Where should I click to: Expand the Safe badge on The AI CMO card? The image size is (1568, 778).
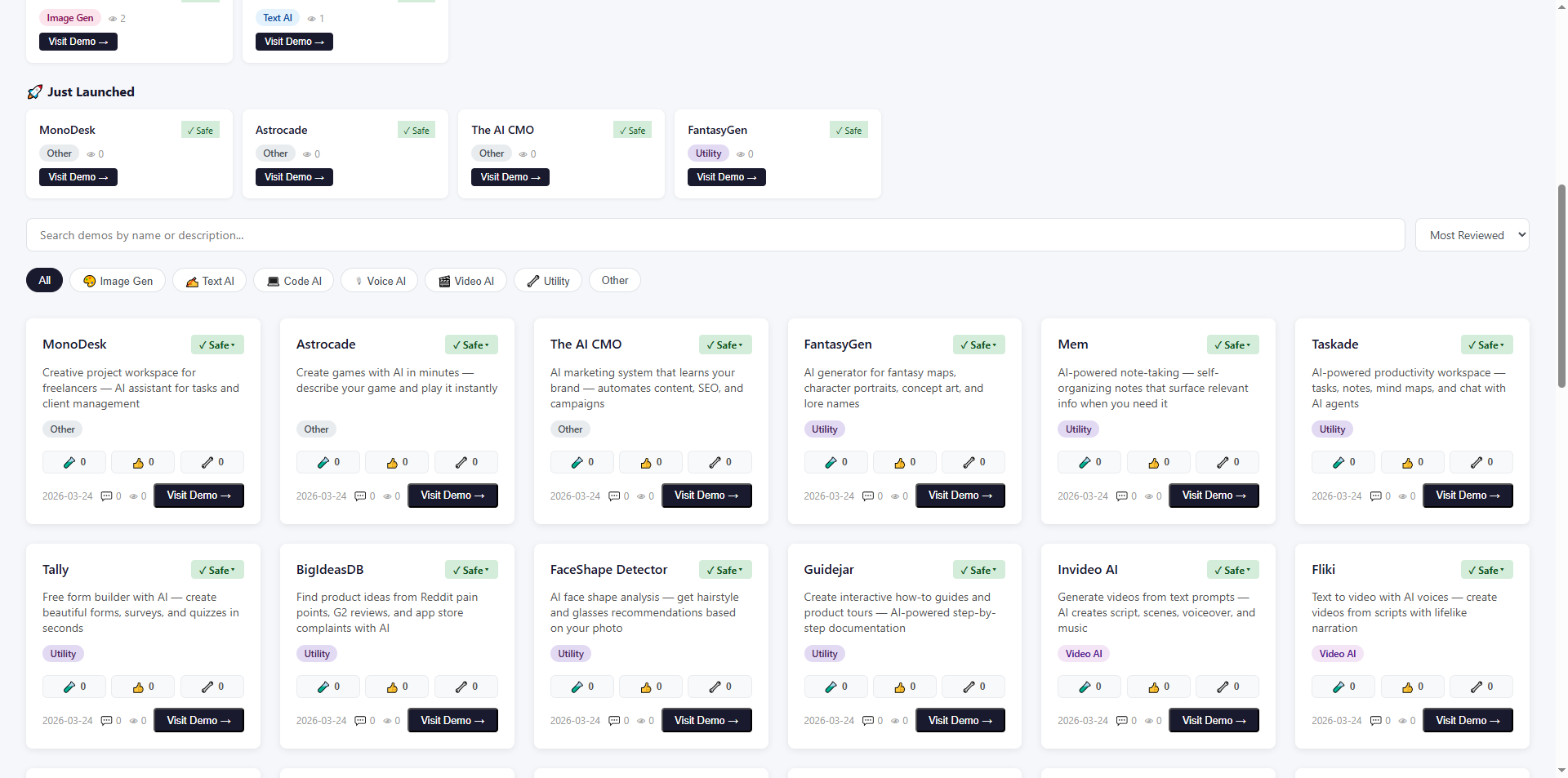click(x=725, y=345)
